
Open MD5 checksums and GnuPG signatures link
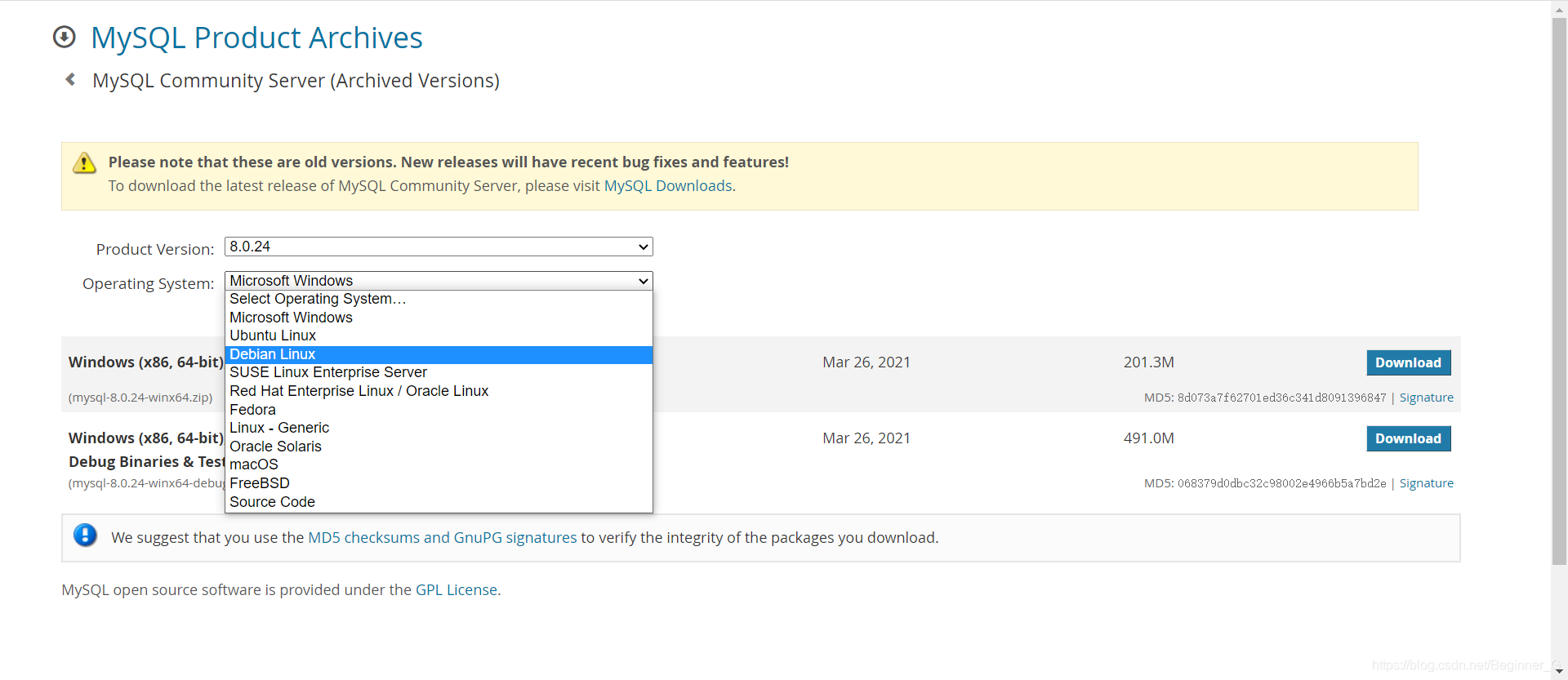pyautogui.click(x=442, y=538)
